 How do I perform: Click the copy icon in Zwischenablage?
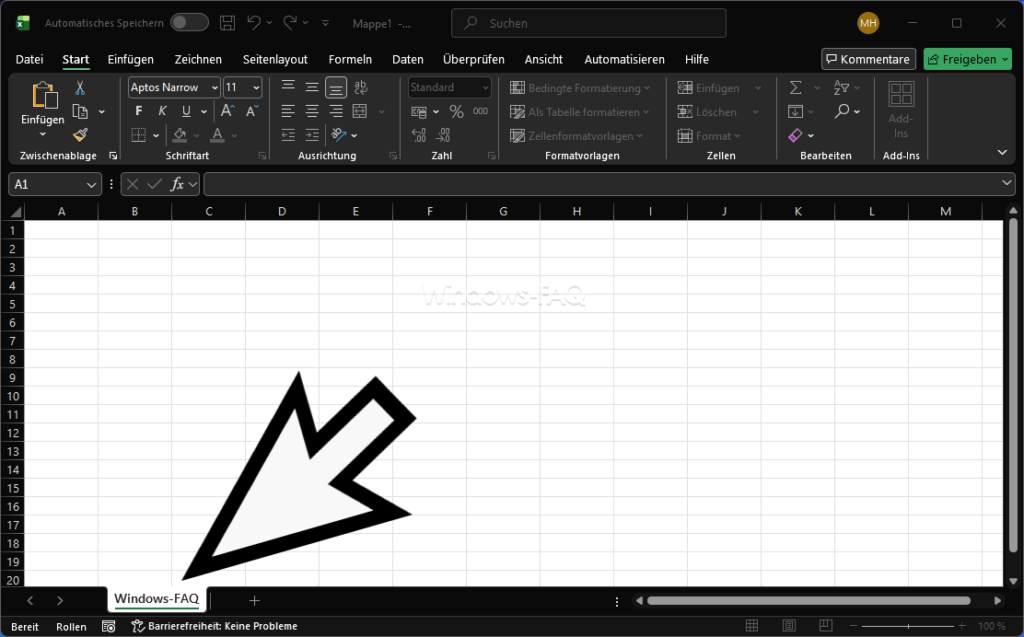coord(80,112)
